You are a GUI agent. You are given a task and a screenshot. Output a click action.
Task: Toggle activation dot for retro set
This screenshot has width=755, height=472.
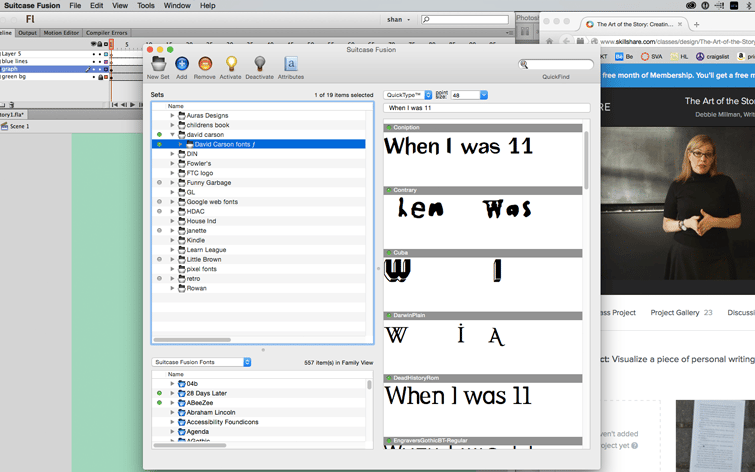pyautogui.click(x=159, y=278)
